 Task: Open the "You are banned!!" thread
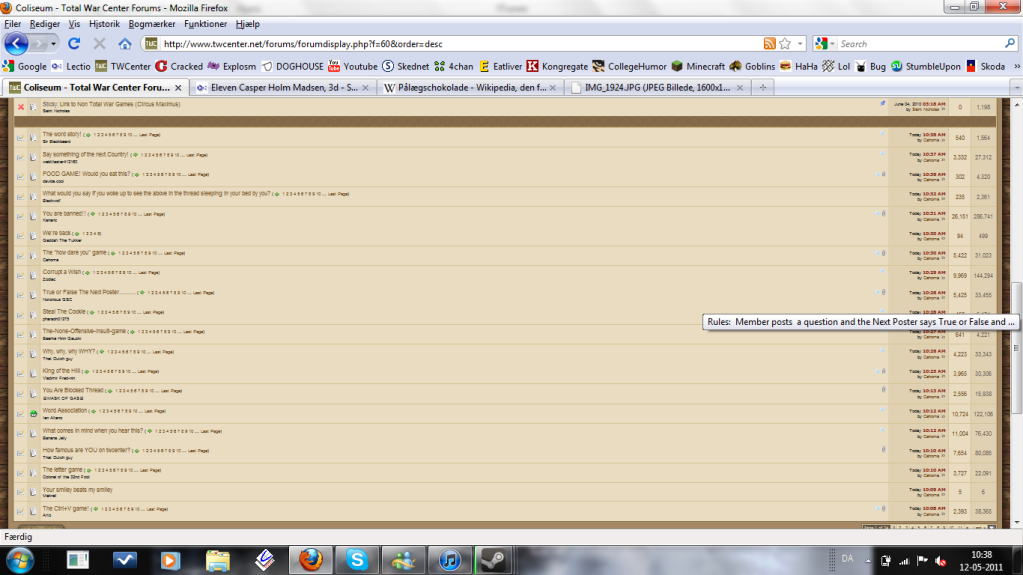coord(65,213)
